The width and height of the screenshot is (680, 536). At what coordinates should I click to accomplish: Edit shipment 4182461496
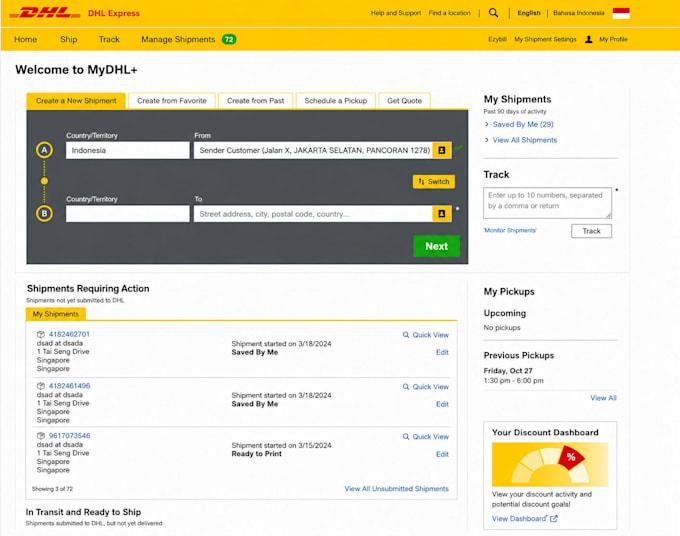pos(442,404)
